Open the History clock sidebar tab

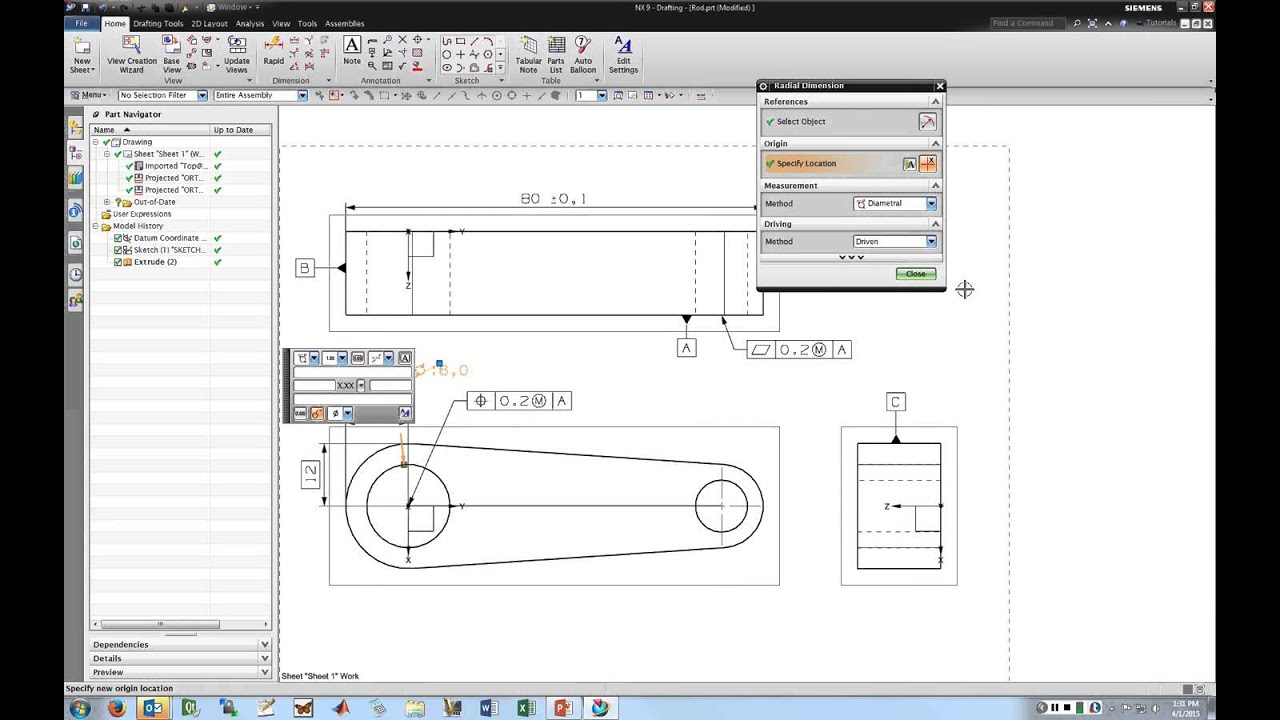[76, 275]
